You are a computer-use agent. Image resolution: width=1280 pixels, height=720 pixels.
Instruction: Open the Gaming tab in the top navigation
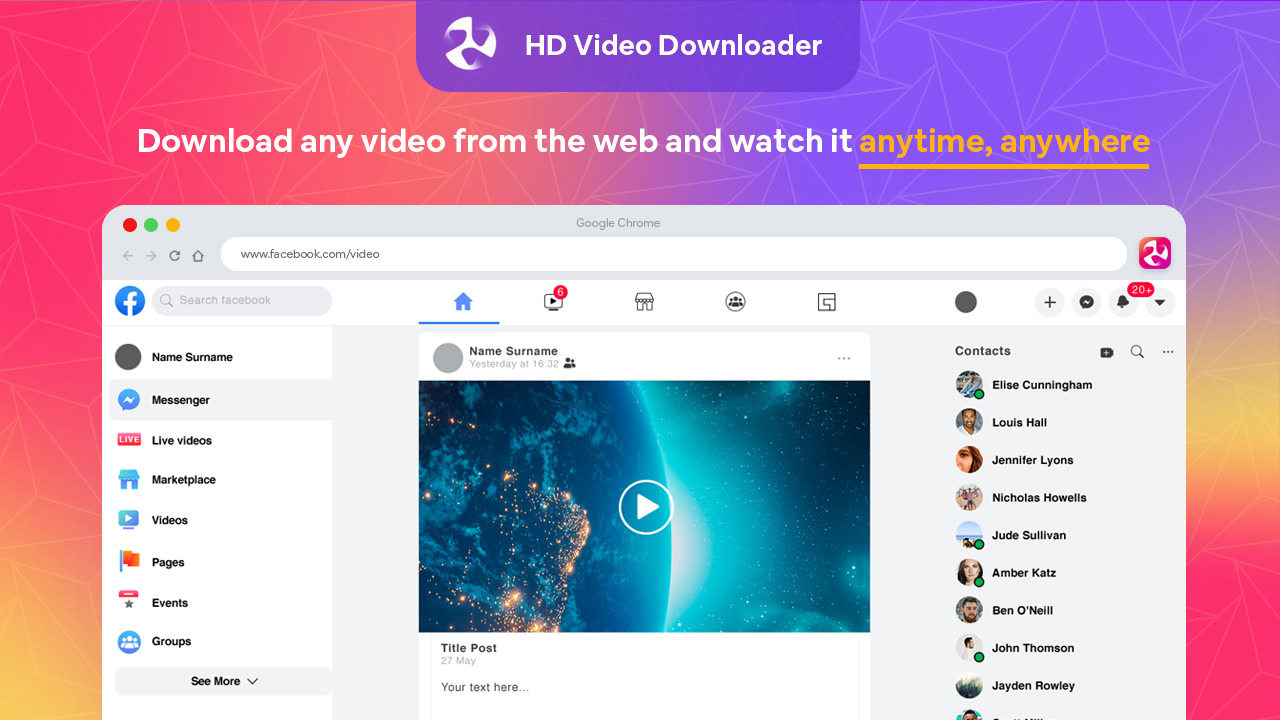tap(826, 302)
